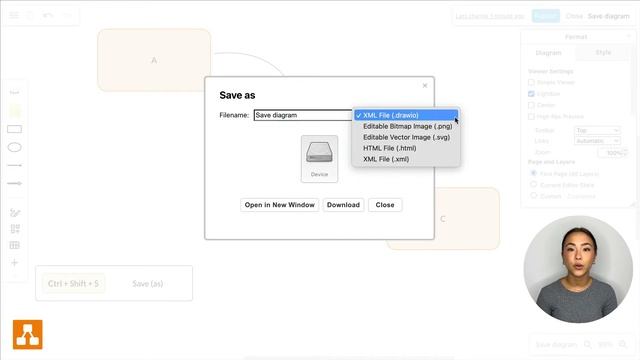Select the plain line connector tool

[15, 165]
